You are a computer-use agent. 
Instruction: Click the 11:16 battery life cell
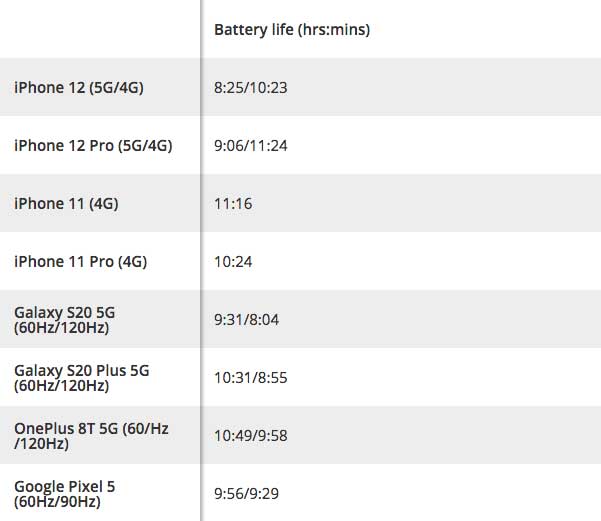click(233, 204)
